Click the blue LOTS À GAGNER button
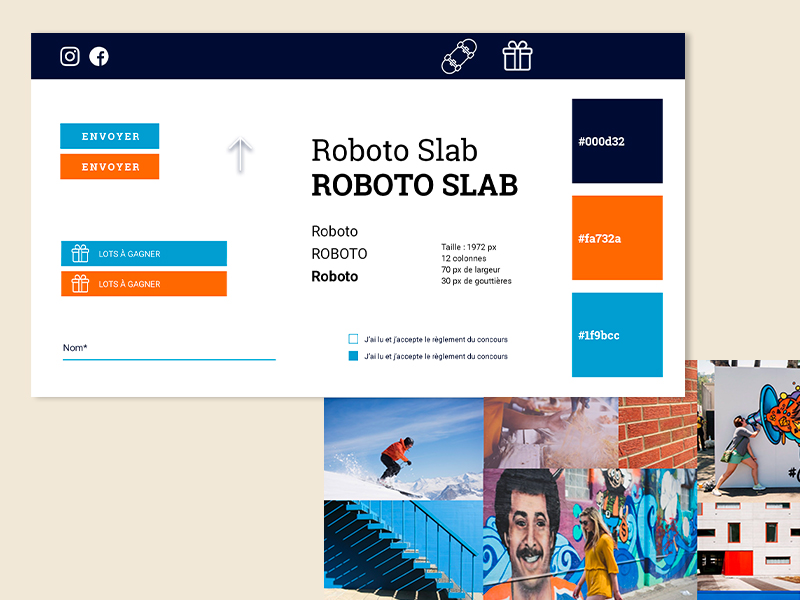 pos(143,254)
